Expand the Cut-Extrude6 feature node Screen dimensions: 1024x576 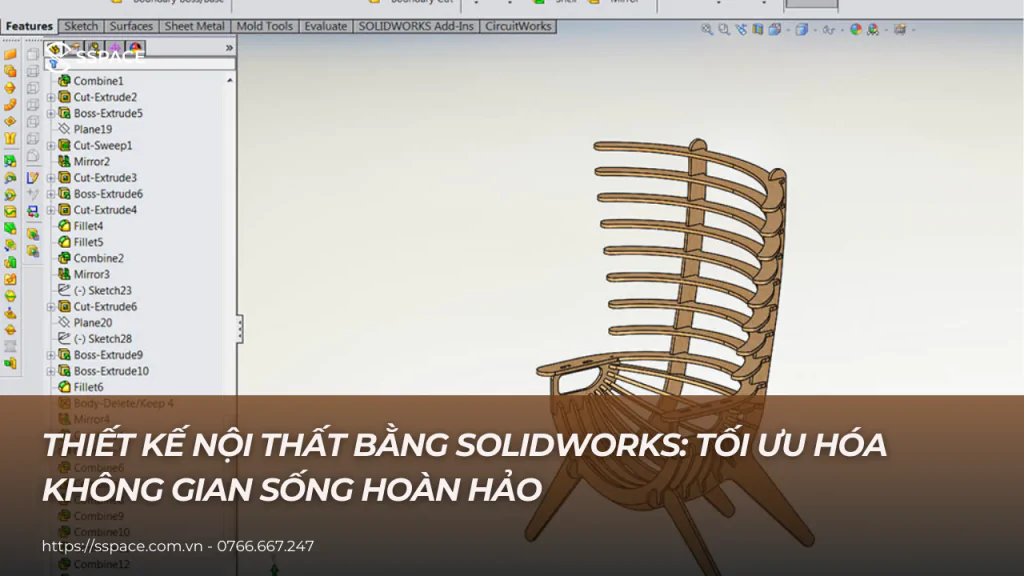[51, 307]
